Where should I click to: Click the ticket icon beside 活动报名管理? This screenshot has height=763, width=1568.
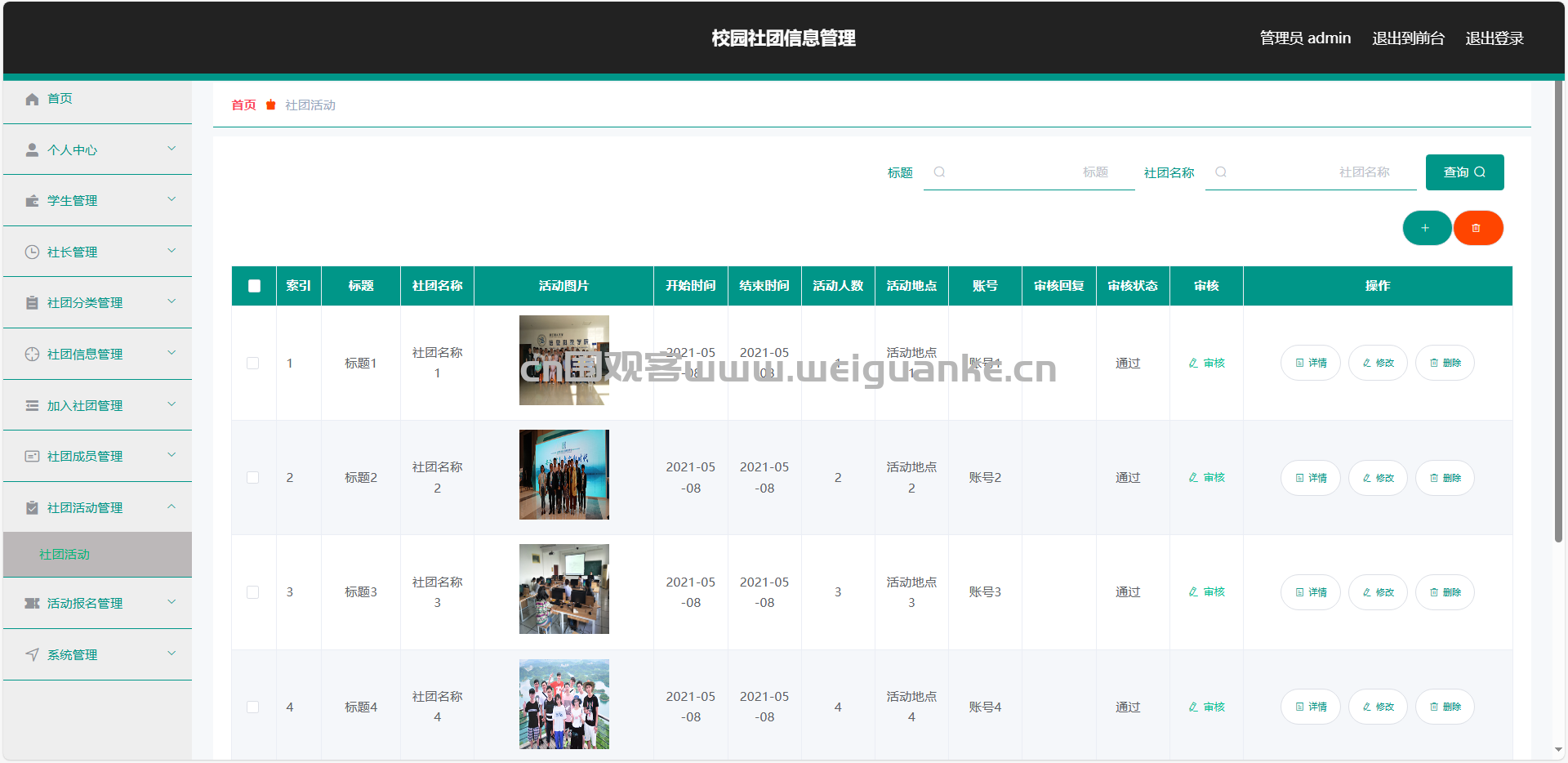click(32, 604)
